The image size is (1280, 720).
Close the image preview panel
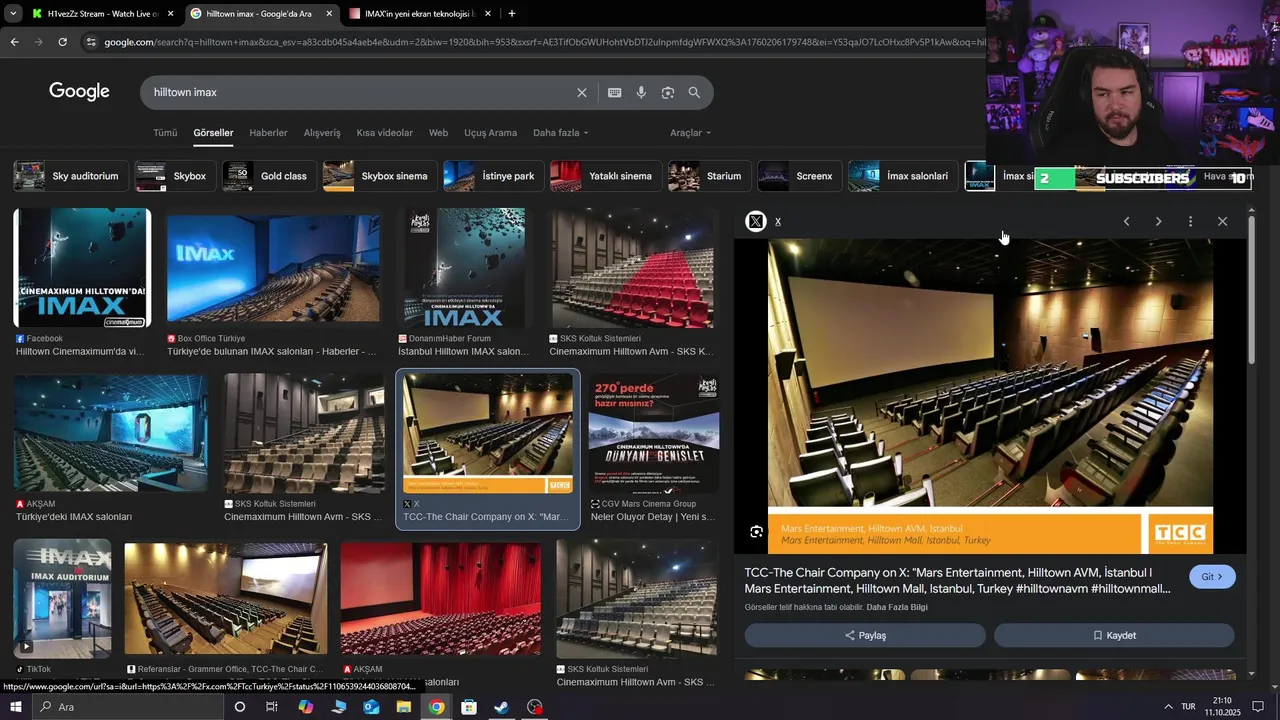(x=1222, y=221)
